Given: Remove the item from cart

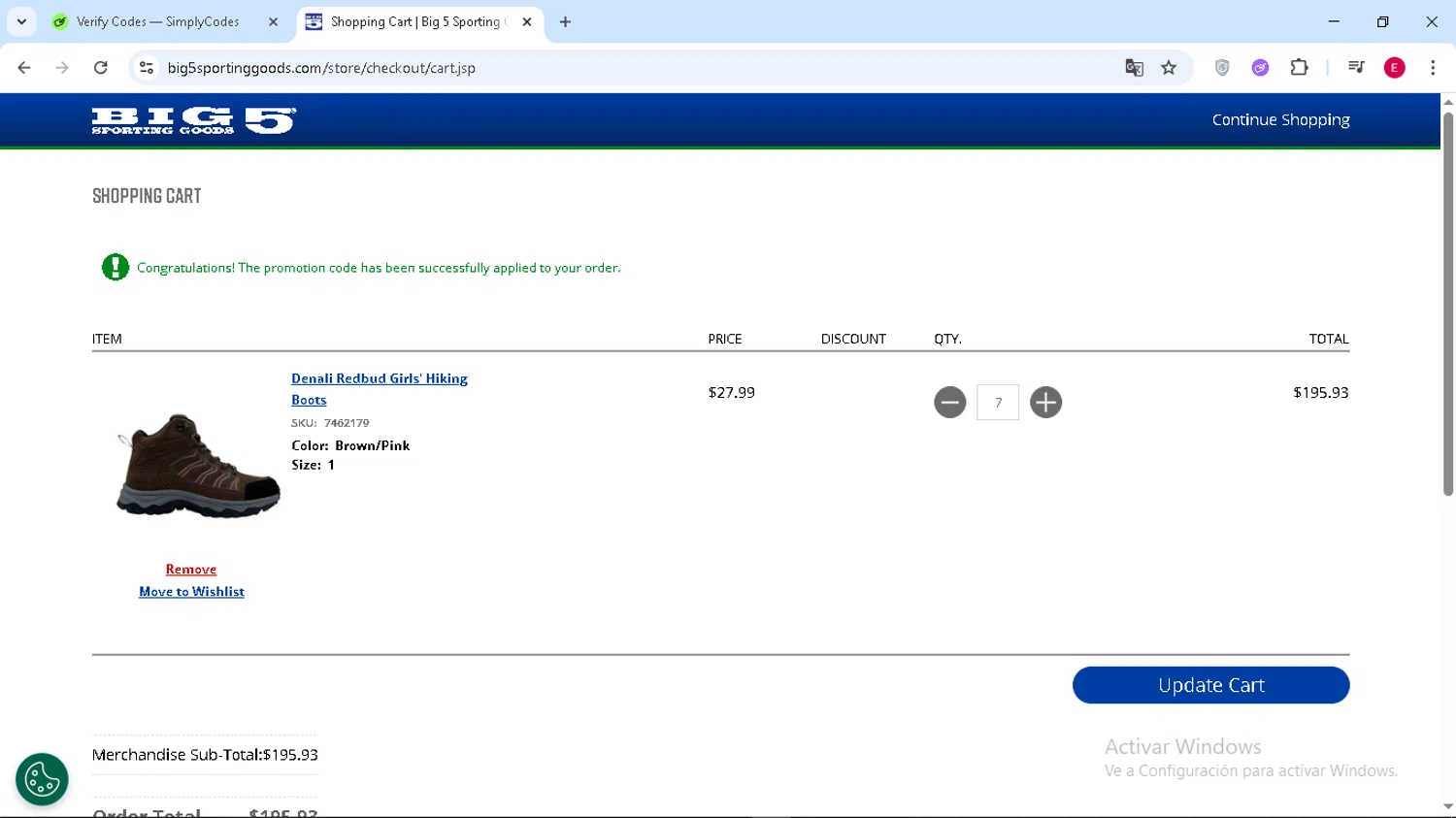Looking at the screenshot, I should [x=191, y=570].
